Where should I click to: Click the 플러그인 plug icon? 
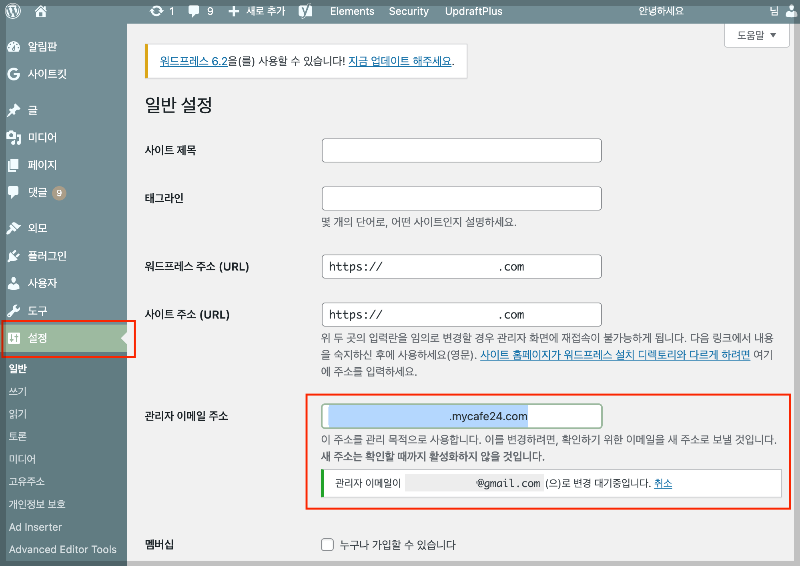tap(13, 256)
